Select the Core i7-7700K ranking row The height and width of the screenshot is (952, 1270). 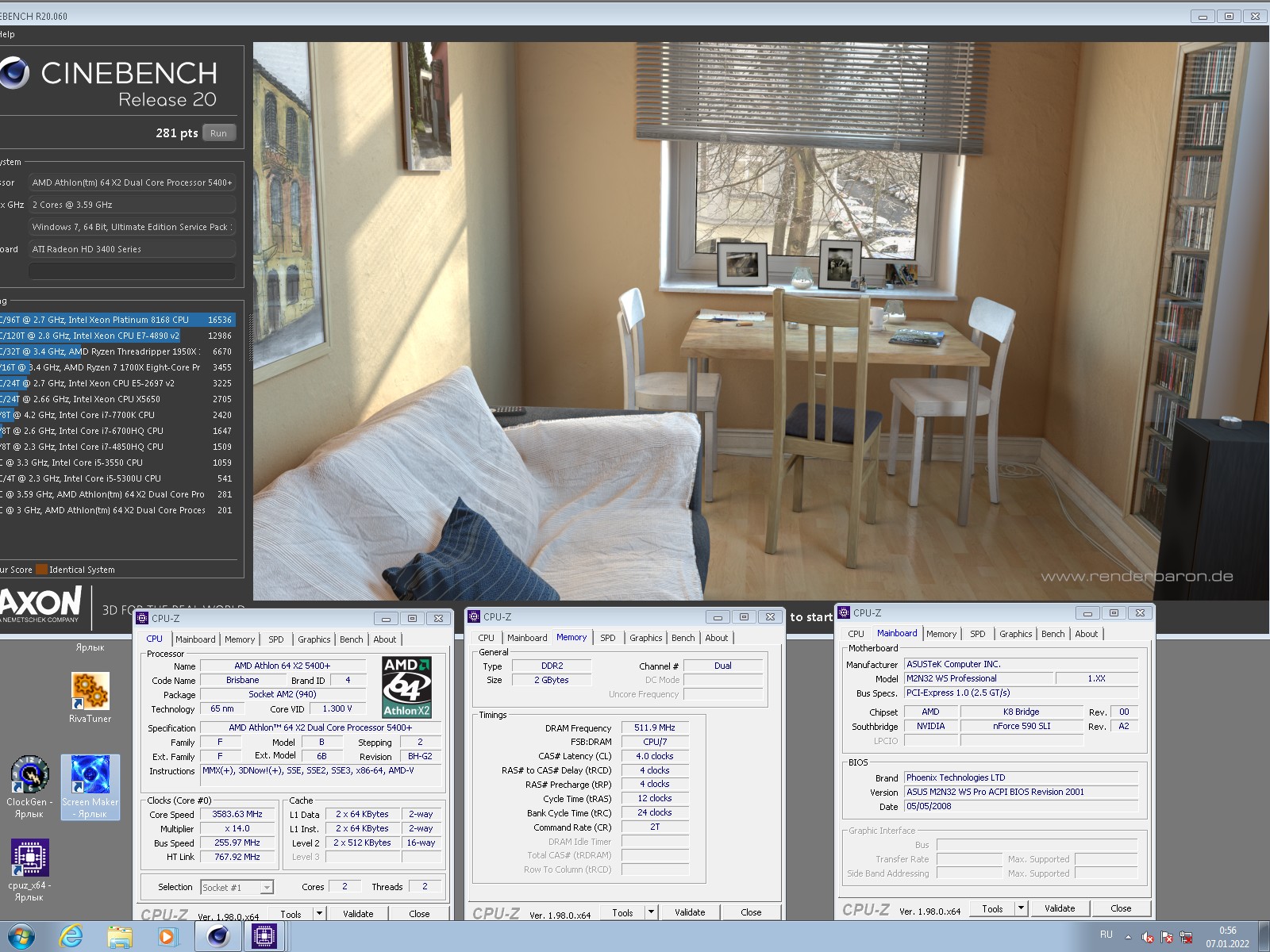[117, 415]
